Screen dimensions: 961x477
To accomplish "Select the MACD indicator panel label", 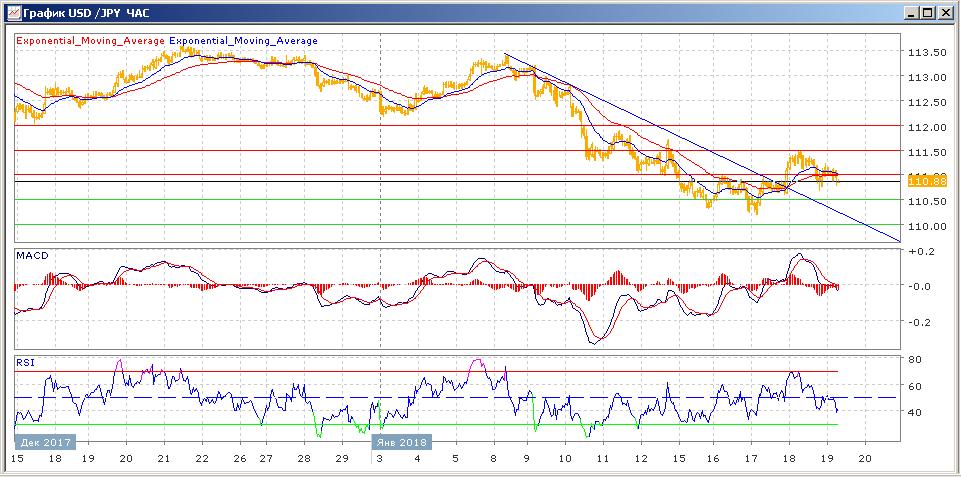I will pyautogui.click(x=32, y=256).
